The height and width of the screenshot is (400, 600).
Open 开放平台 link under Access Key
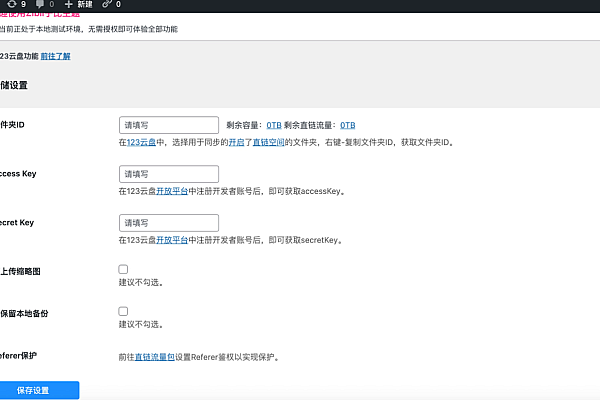tap(172, 191)
